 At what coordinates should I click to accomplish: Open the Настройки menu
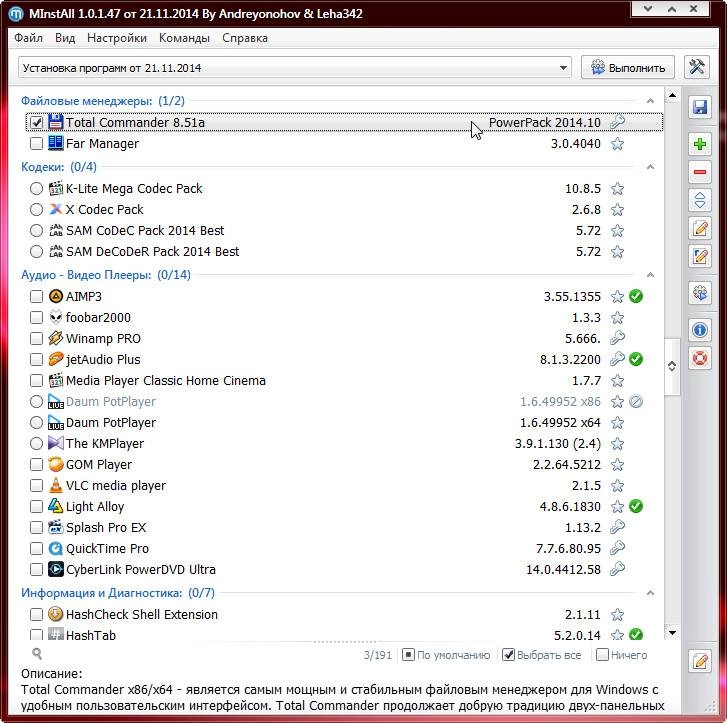point(117,38)
